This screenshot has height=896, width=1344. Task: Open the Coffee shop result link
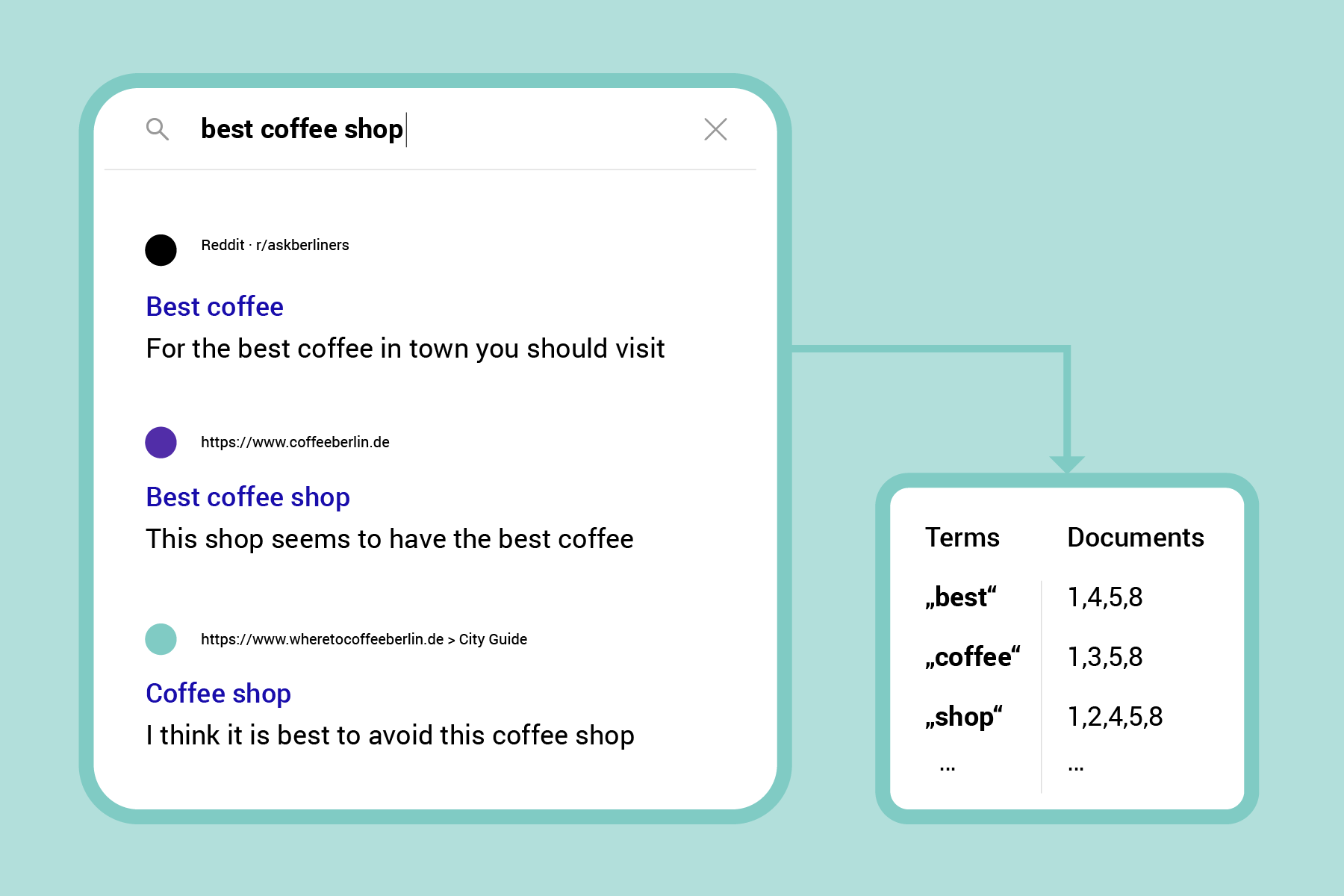pyautogui.click(x=217, y=693)
